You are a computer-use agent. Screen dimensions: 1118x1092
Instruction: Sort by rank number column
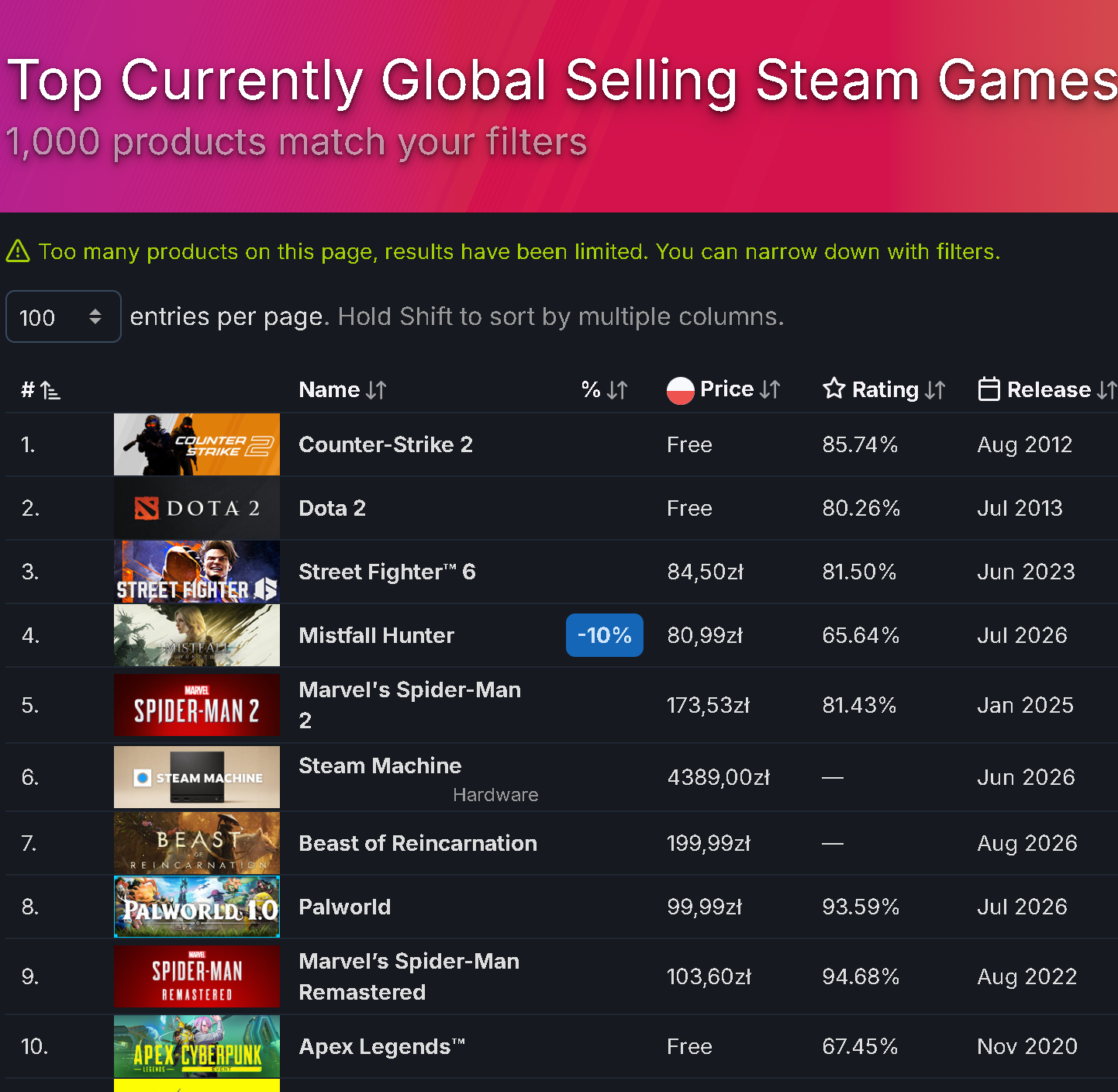coord(40,389)
